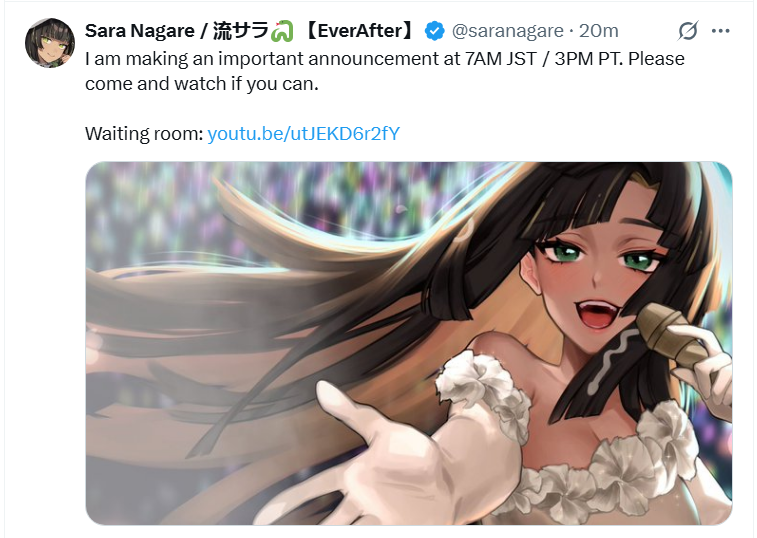
Task: Open Sara Nagare's profile avatar
Action: tap(50, 42)
